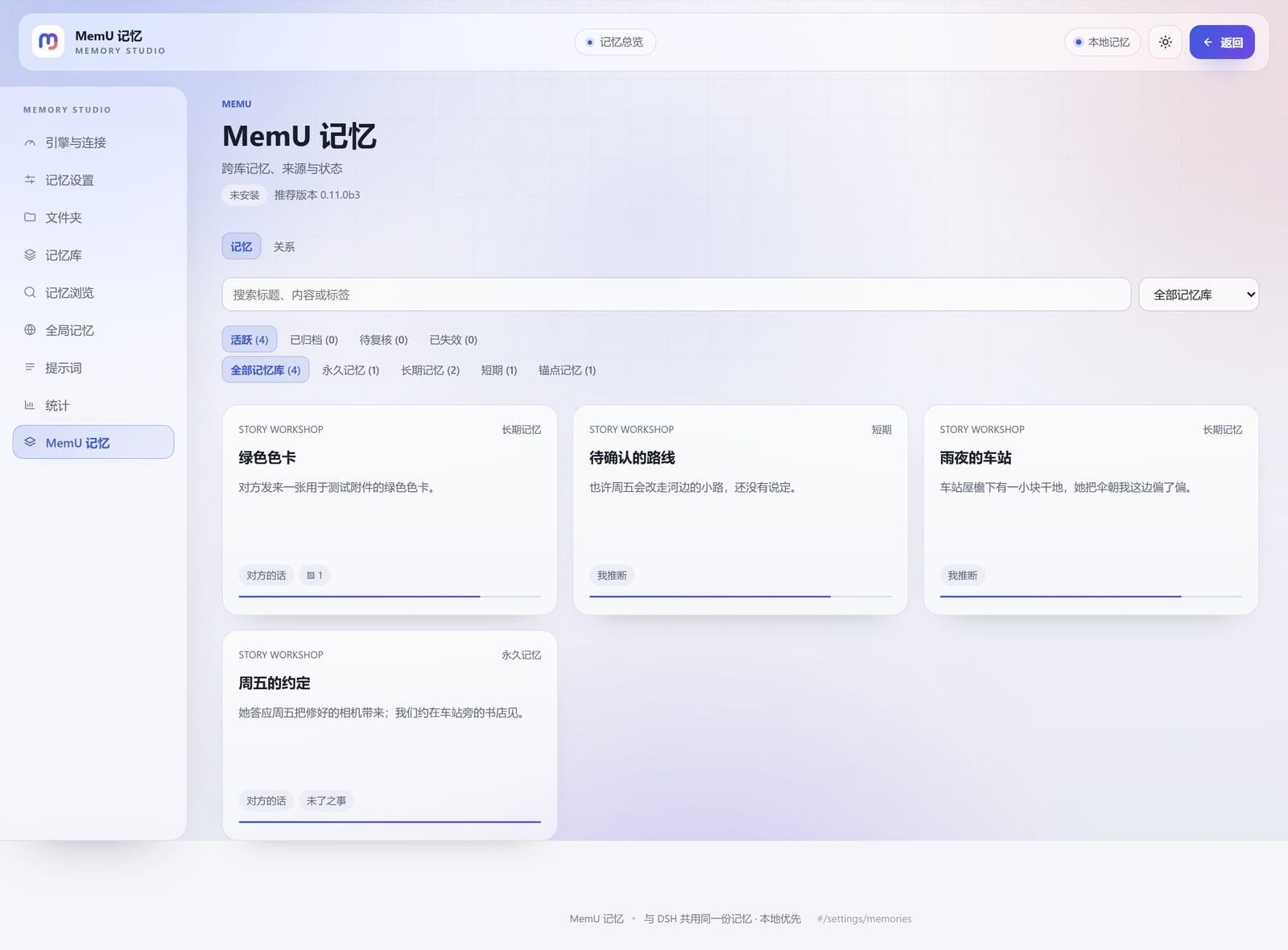Switch to the 记忆 tab
The width and height of the screenshot is (1288, 950).
tap(242, 246)
